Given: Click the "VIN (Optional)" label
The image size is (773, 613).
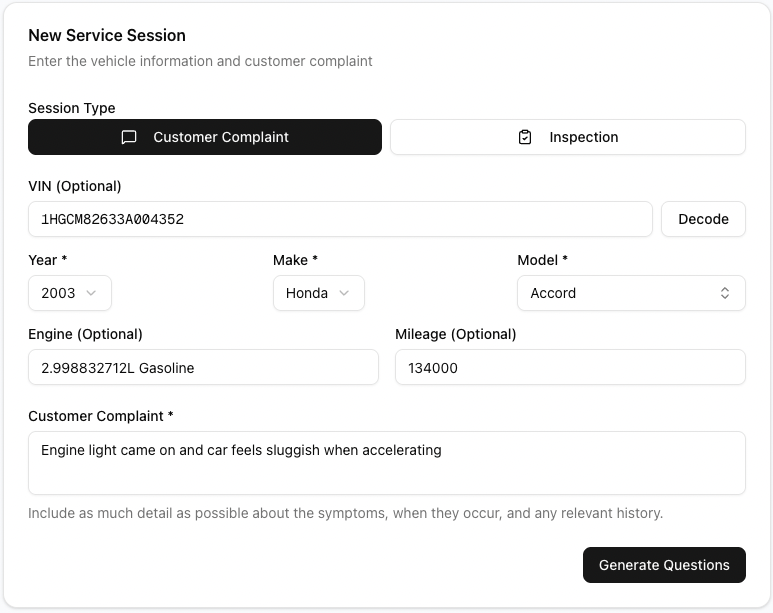Looking at the screenshot, I should pos(75,186).
